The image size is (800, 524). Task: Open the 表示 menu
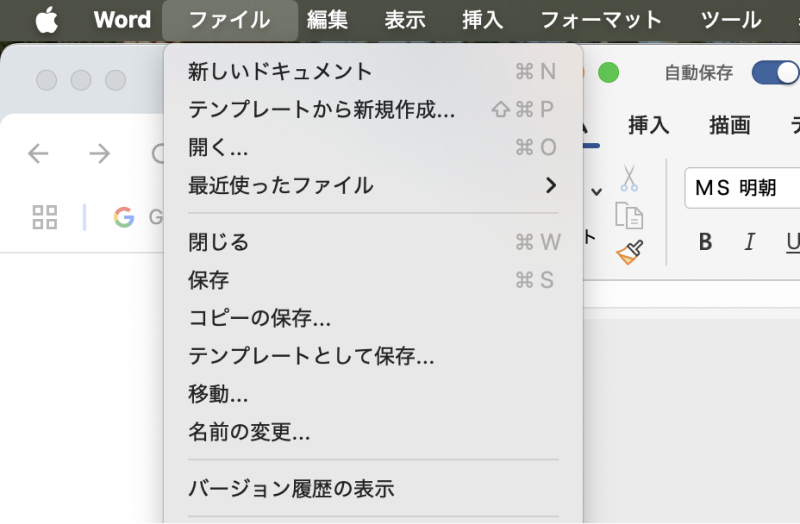405,20
